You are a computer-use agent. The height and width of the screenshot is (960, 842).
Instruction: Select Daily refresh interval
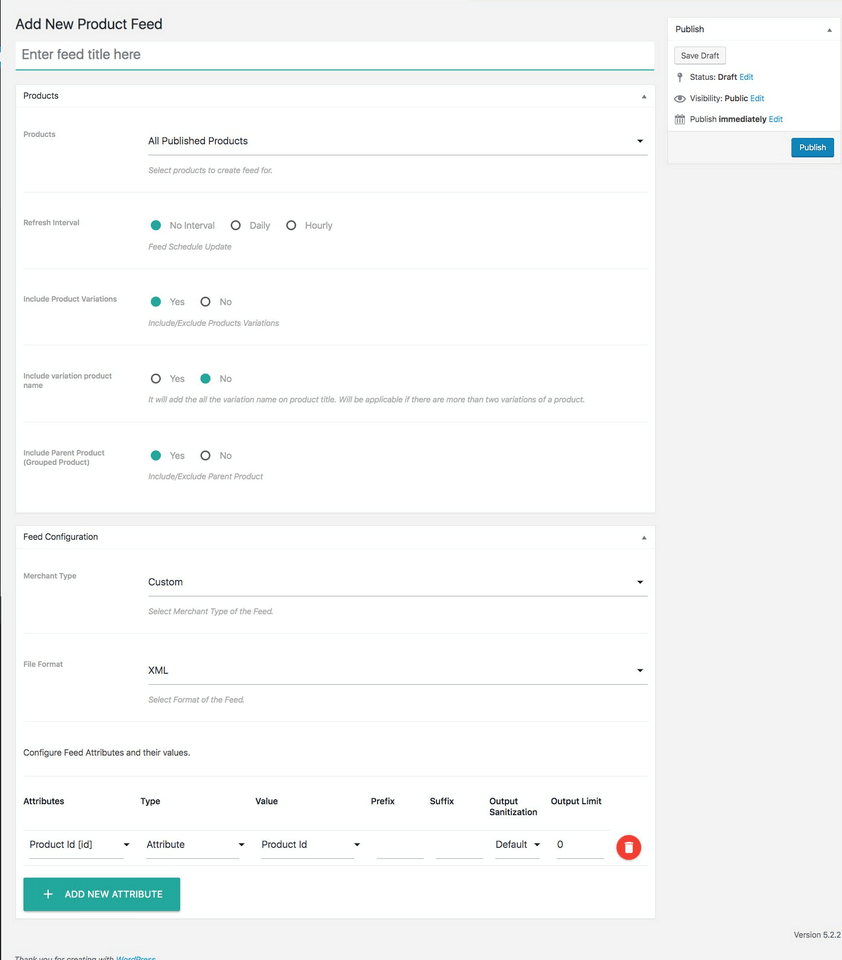click(235, 225)
